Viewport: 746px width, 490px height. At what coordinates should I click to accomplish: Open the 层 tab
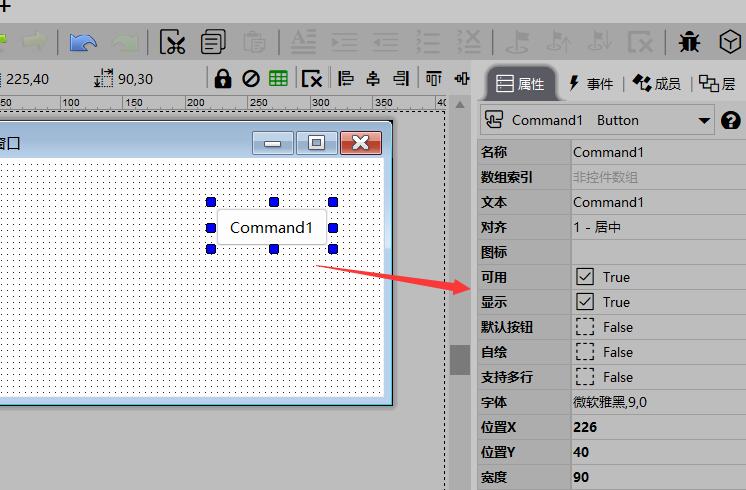point(717,84)
